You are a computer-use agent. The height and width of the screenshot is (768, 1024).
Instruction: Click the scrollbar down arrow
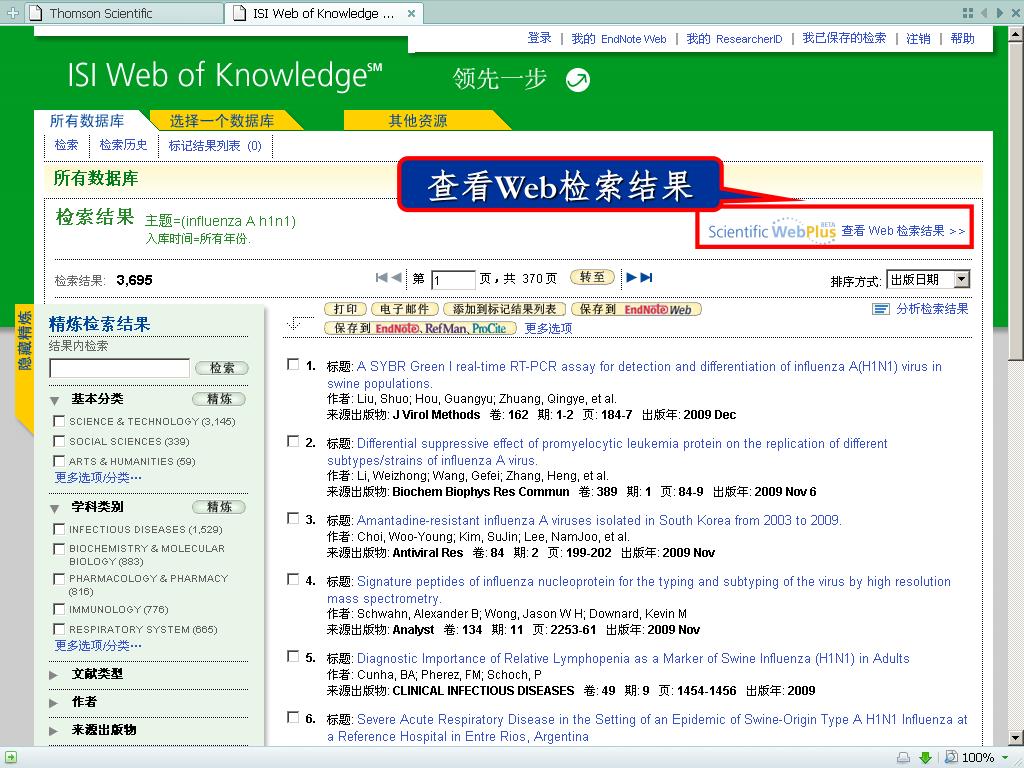pyautogui.click(x=1016, y=738)
